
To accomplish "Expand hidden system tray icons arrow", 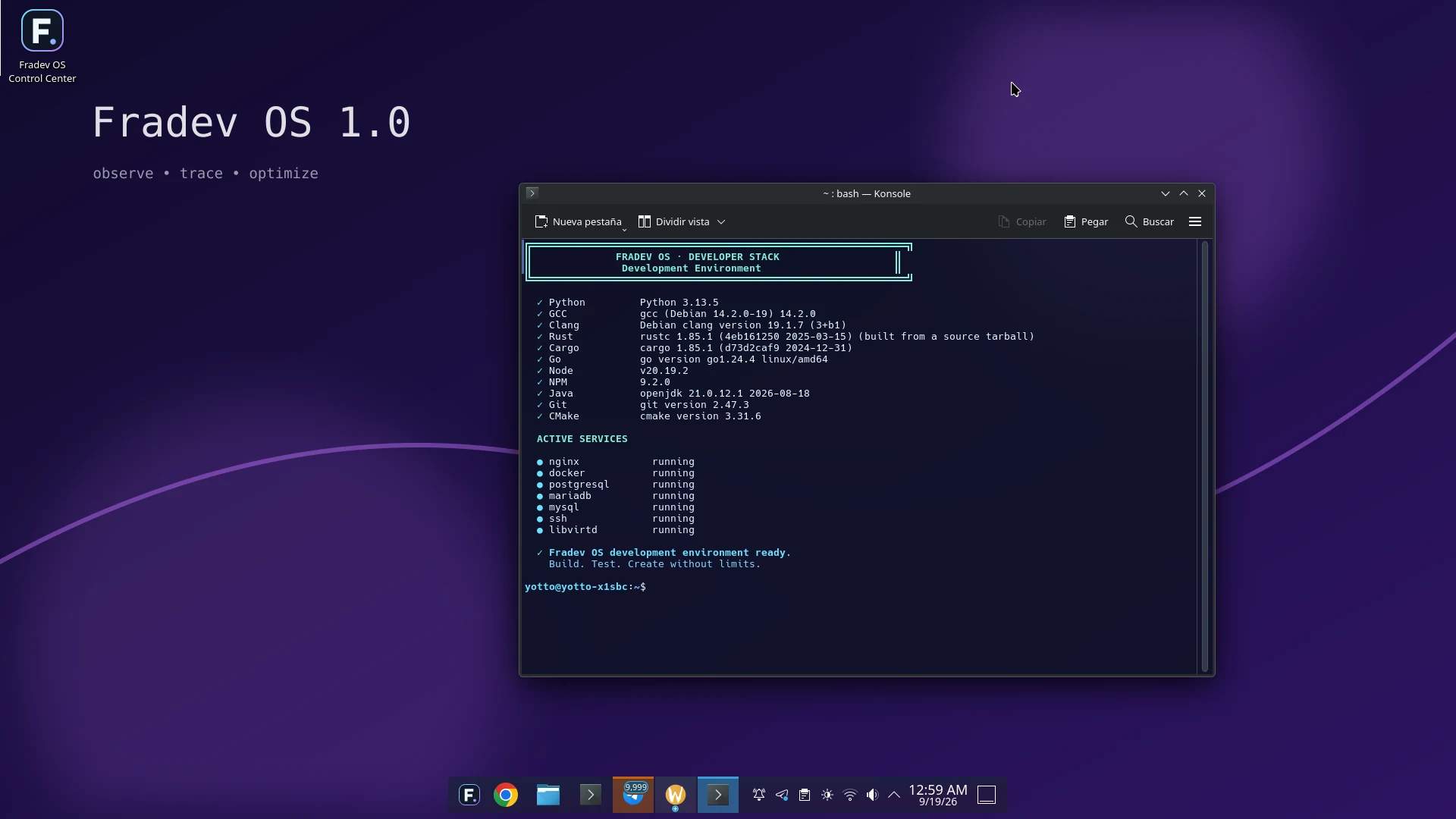I will (894, 795).
